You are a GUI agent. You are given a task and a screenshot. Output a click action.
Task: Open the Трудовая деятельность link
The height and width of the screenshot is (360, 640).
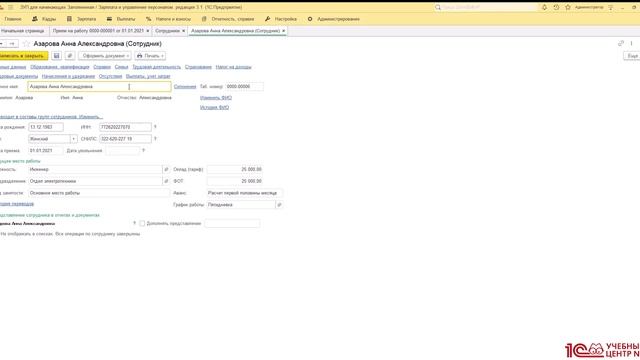(x=156, y=67)
